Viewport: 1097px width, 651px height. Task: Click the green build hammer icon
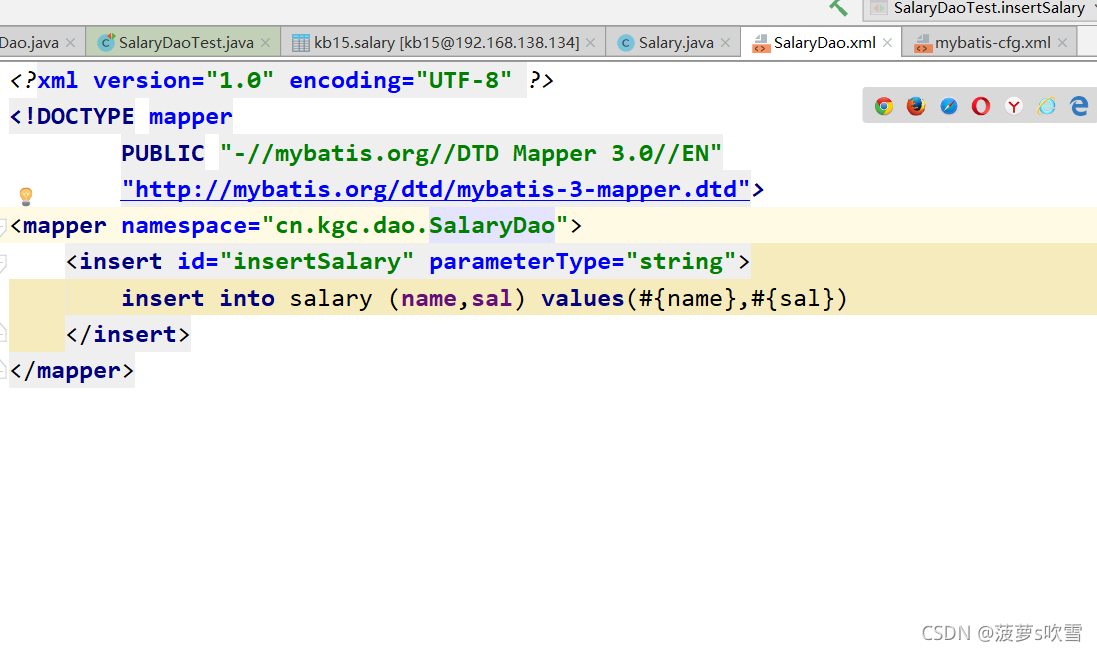click(838, 8)
